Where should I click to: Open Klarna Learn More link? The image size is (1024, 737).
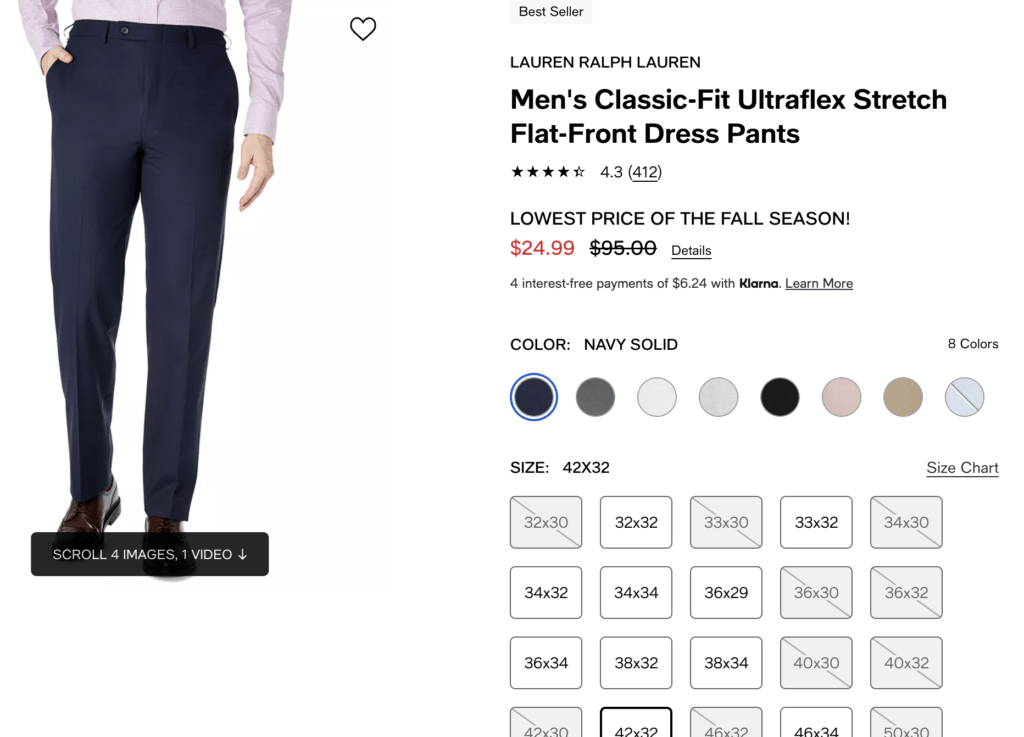(x=819, y=283)
